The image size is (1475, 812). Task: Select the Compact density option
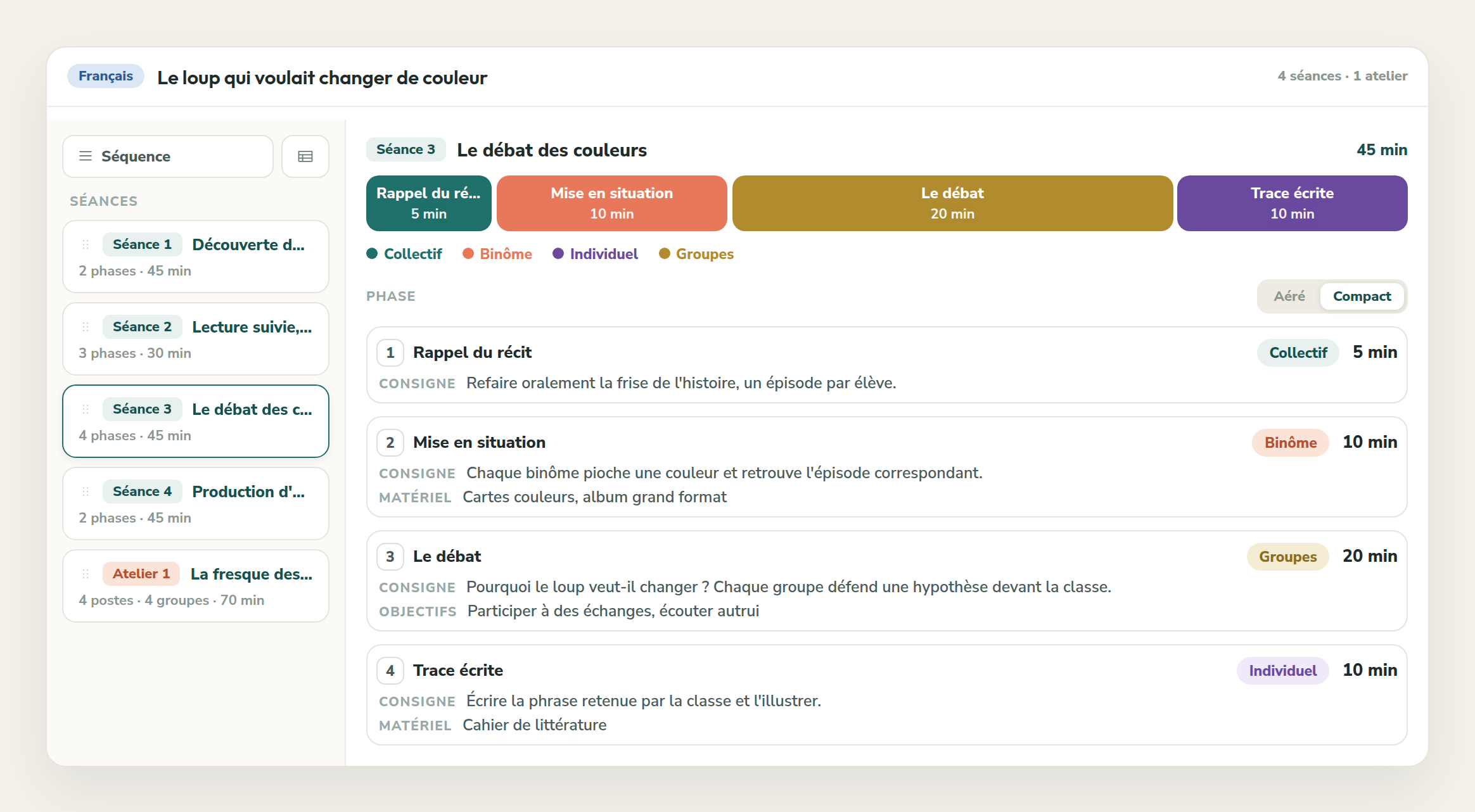tap(1362, 296)
